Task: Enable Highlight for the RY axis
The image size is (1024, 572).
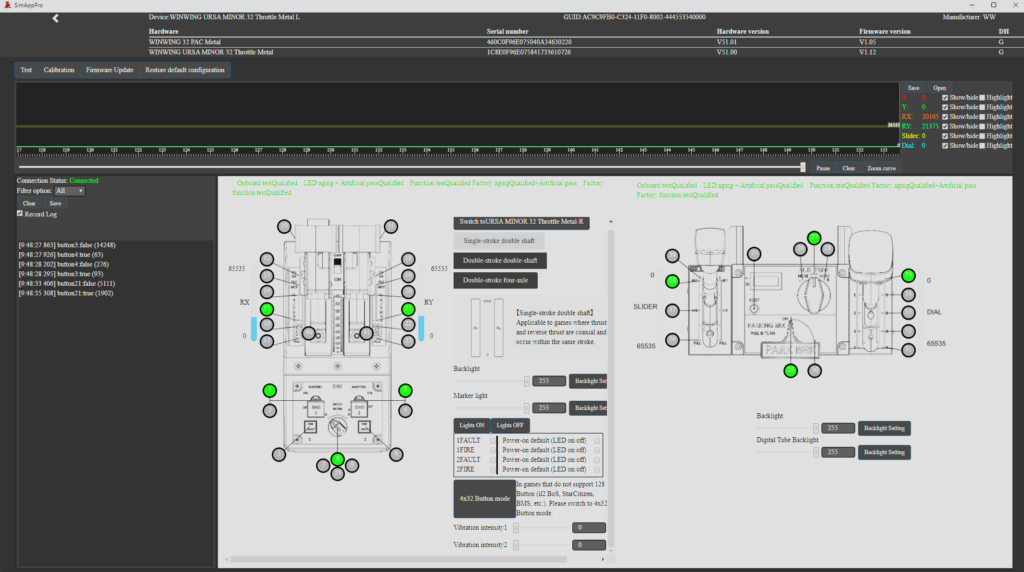Action: (982, 126)
